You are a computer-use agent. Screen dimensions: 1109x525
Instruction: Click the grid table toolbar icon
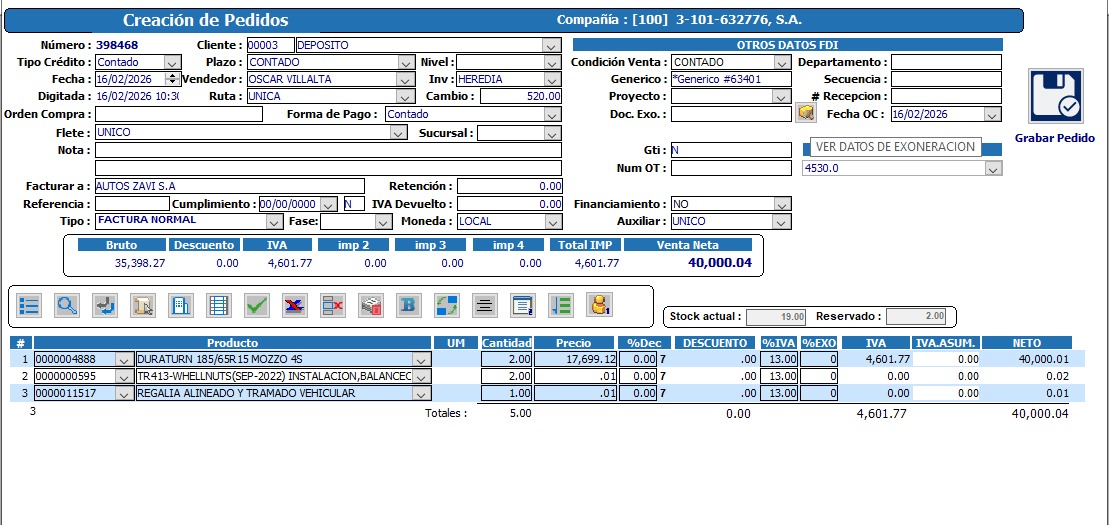tap(218, 305)
